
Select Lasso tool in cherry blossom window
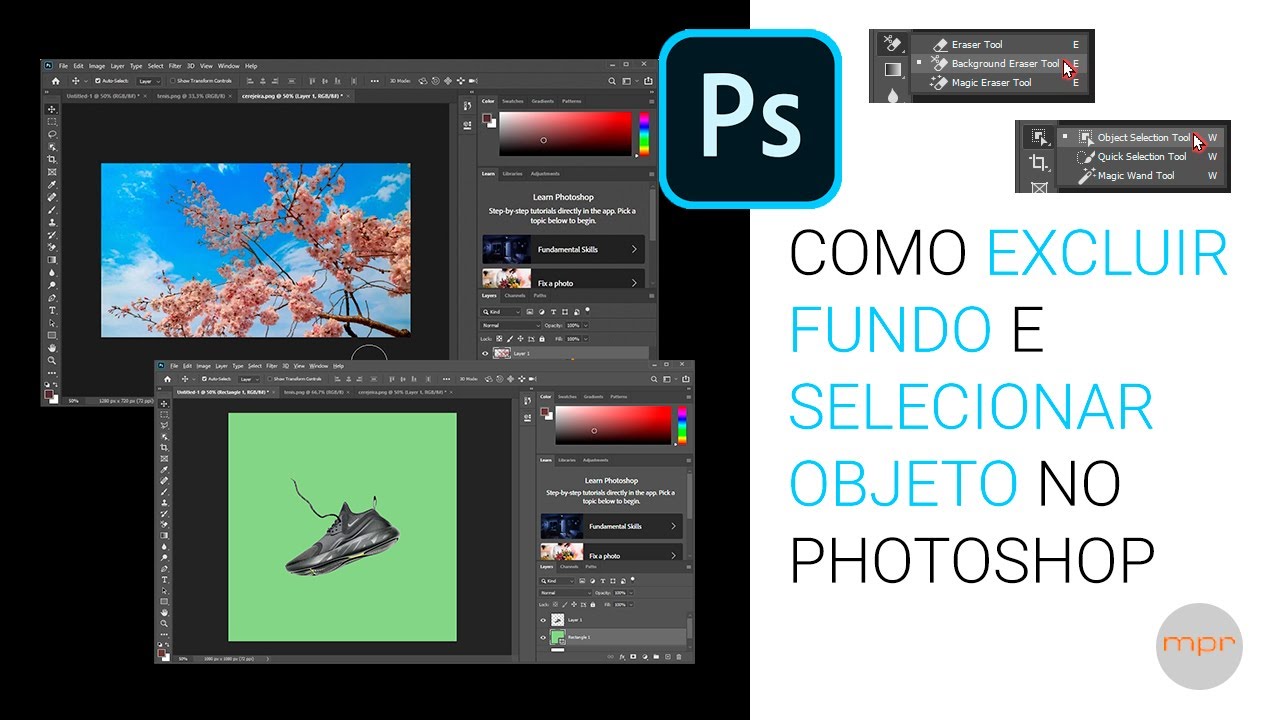[x=52, y=134]
